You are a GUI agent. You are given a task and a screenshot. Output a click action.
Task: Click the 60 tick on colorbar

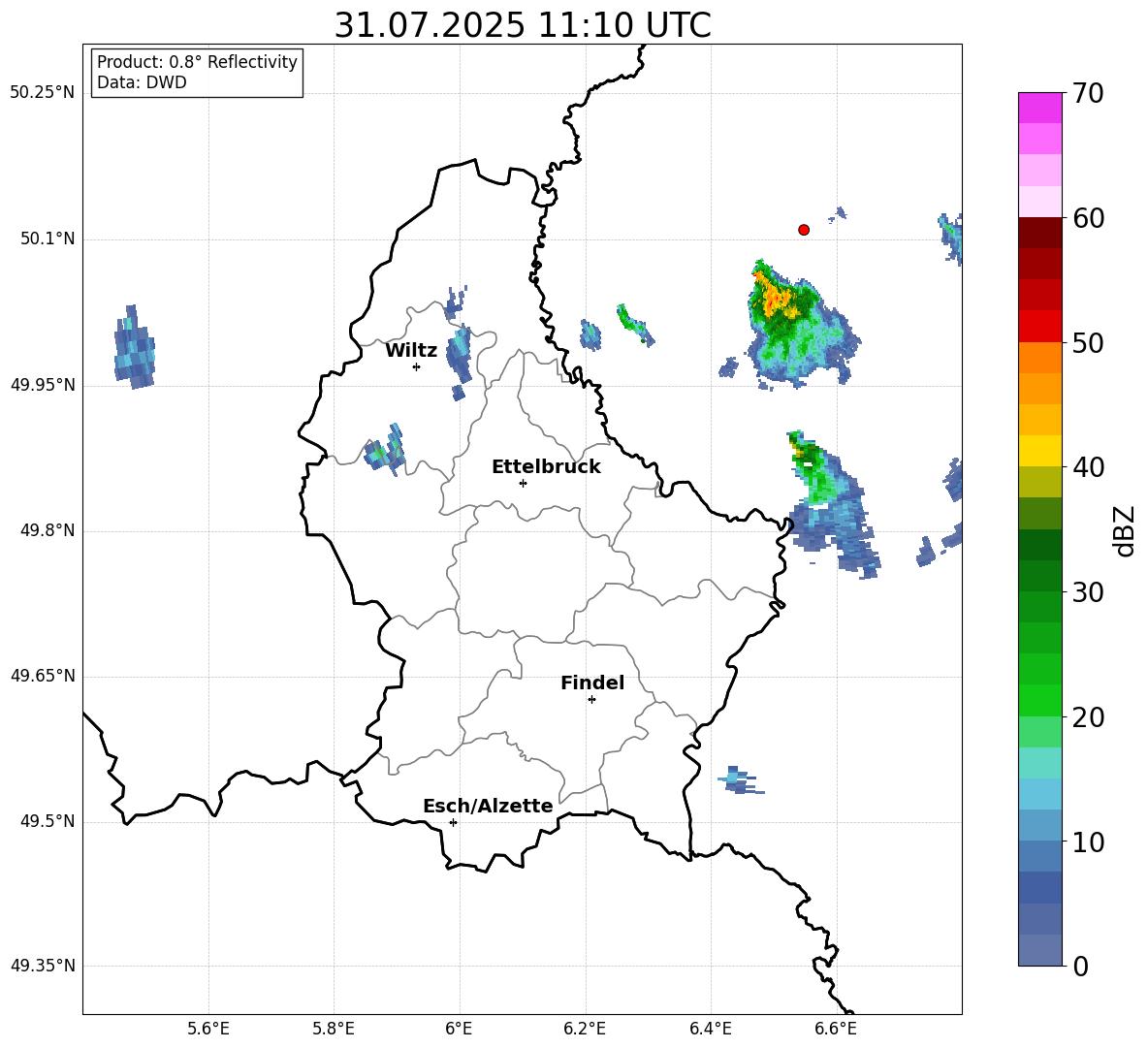(1088, 218)
